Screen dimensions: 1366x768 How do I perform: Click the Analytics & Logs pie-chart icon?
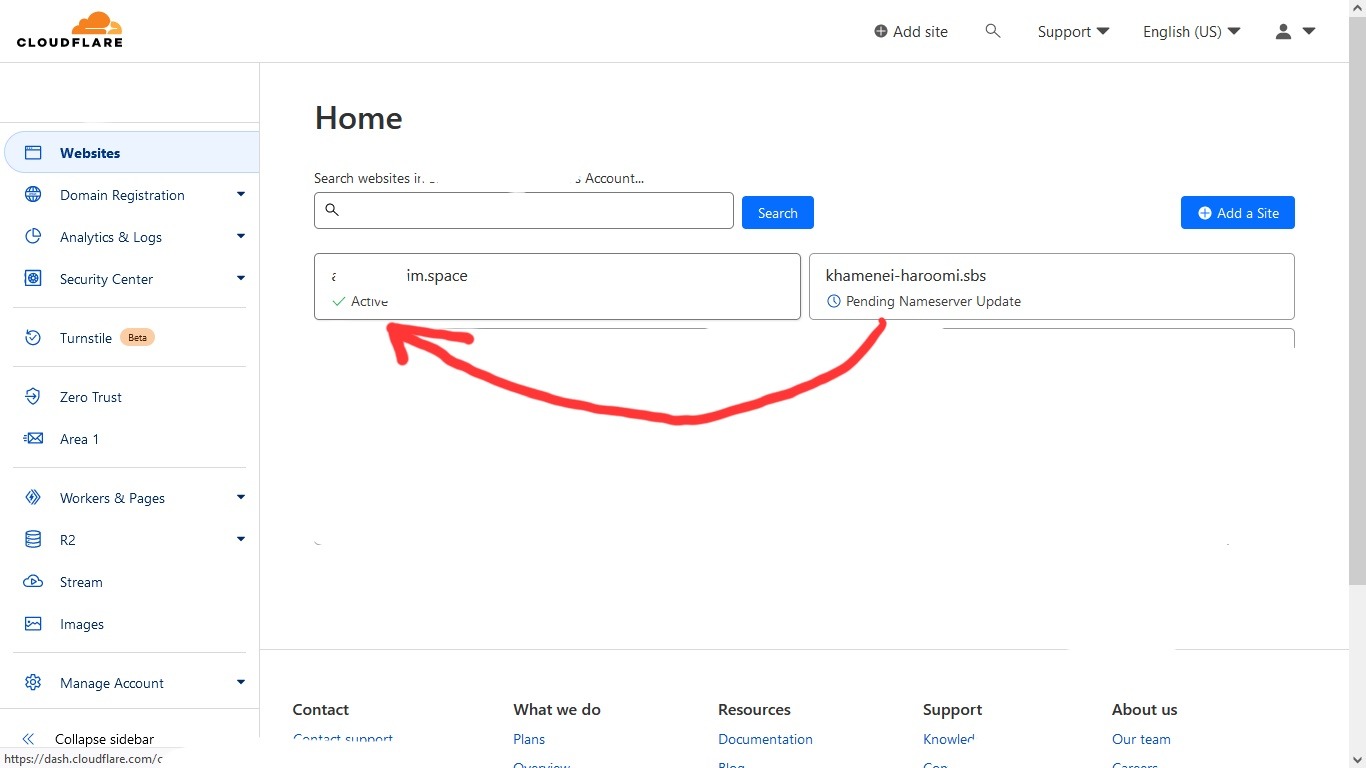pos(33,237)
